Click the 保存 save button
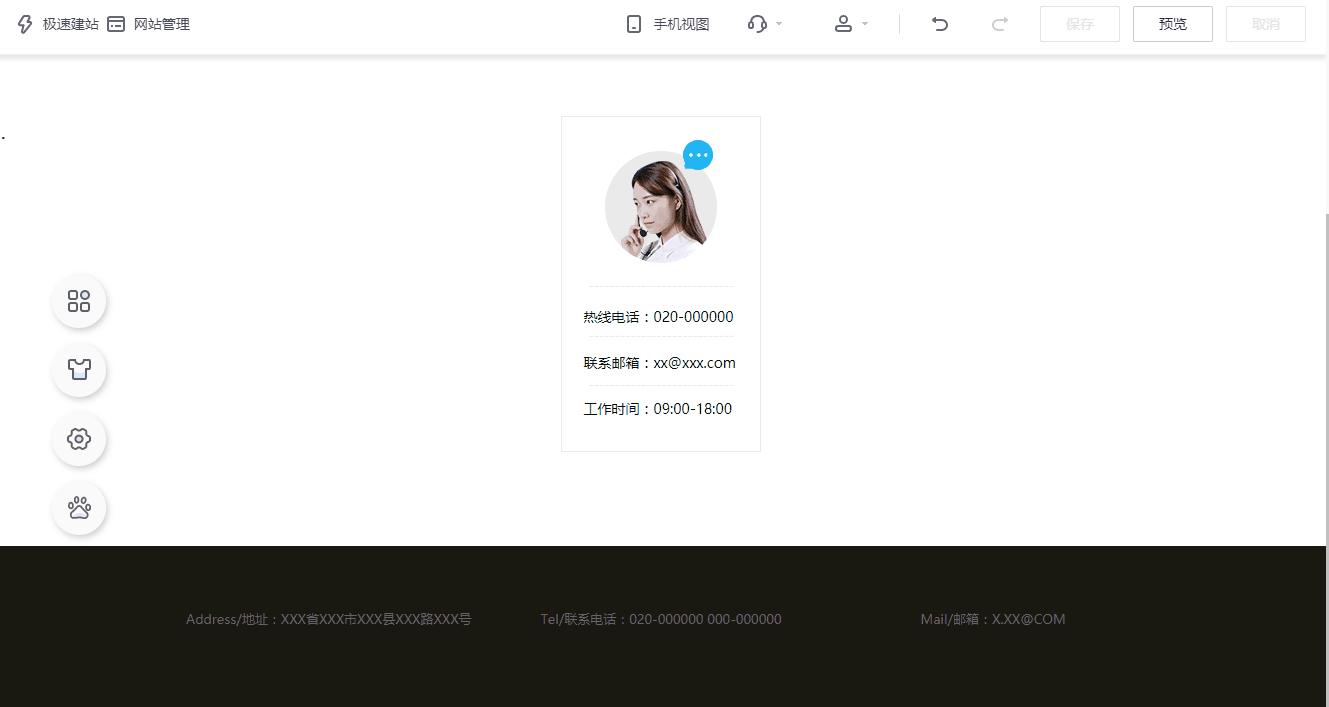 [1080, 24]
